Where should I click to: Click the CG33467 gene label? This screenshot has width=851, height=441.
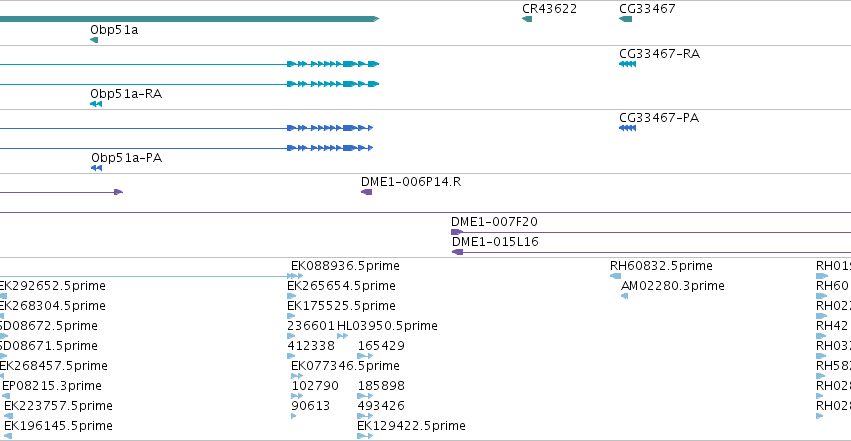click(647, 9)
